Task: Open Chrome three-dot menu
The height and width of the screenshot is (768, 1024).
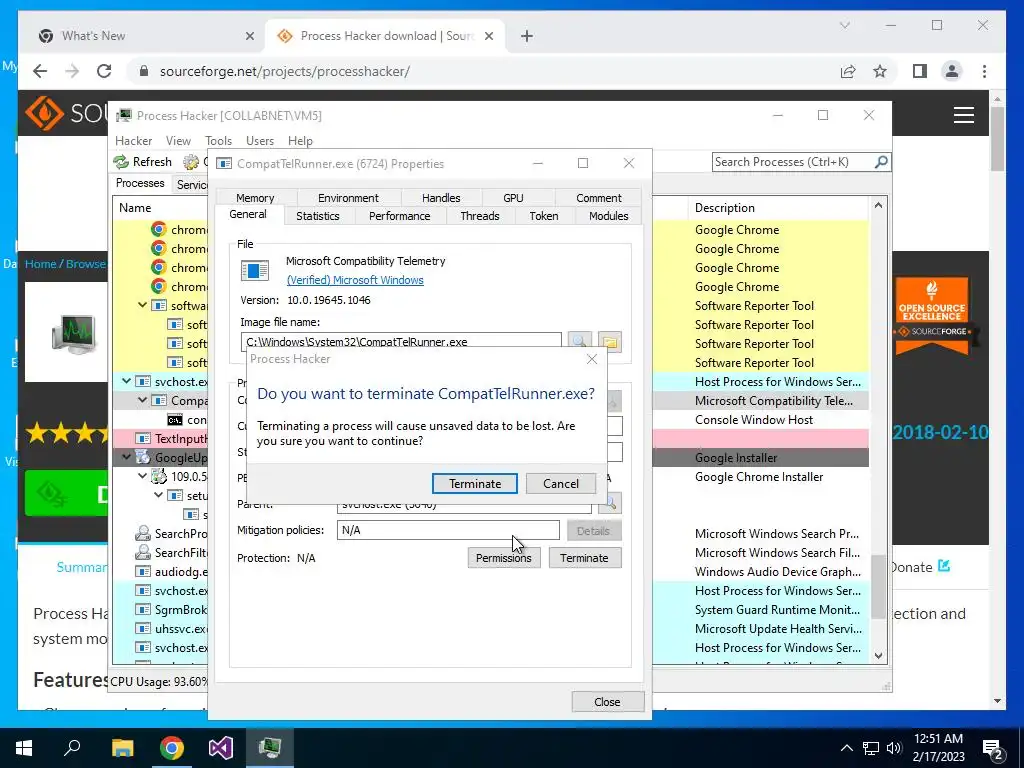Action: (984, 71)
